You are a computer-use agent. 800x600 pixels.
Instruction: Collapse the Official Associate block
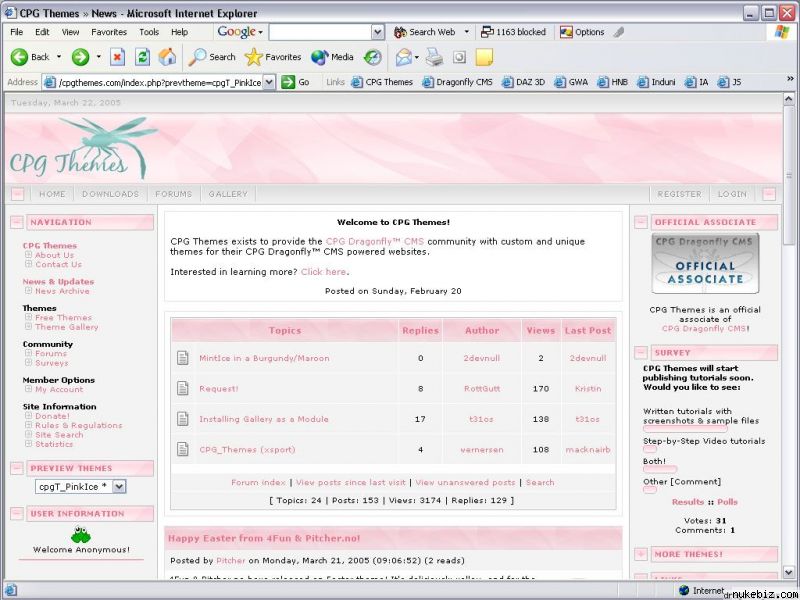pos(641,222)
